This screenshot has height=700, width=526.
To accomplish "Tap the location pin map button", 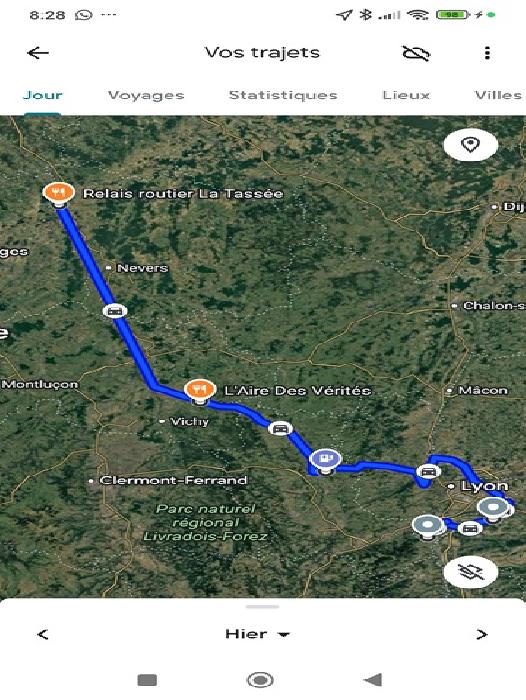I will click(x=470, y=145).
